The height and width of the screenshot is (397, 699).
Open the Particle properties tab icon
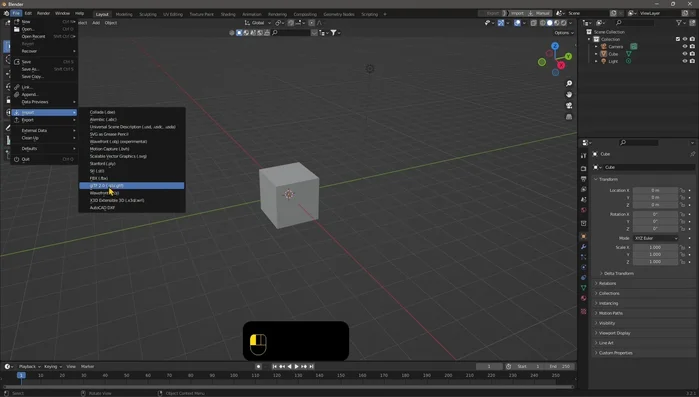click(x=584, y=257)
